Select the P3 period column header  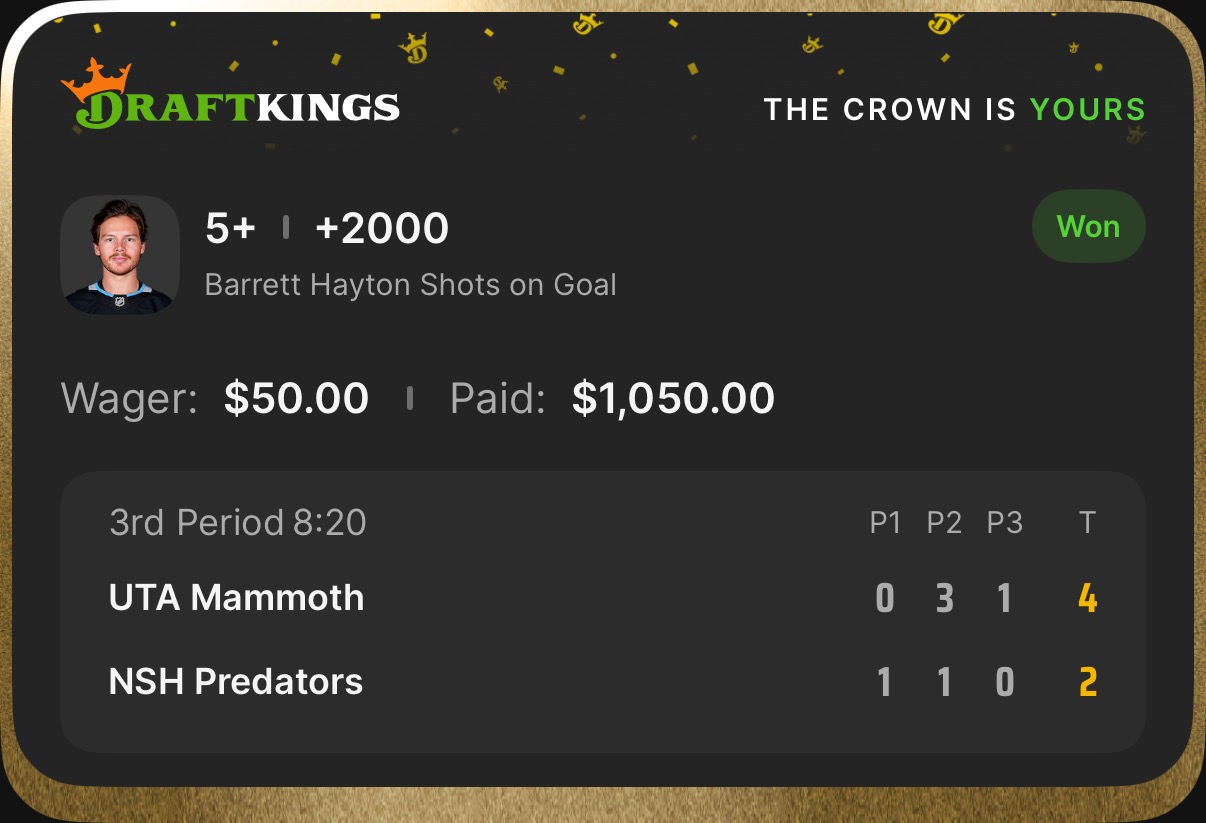(1004, 523)
